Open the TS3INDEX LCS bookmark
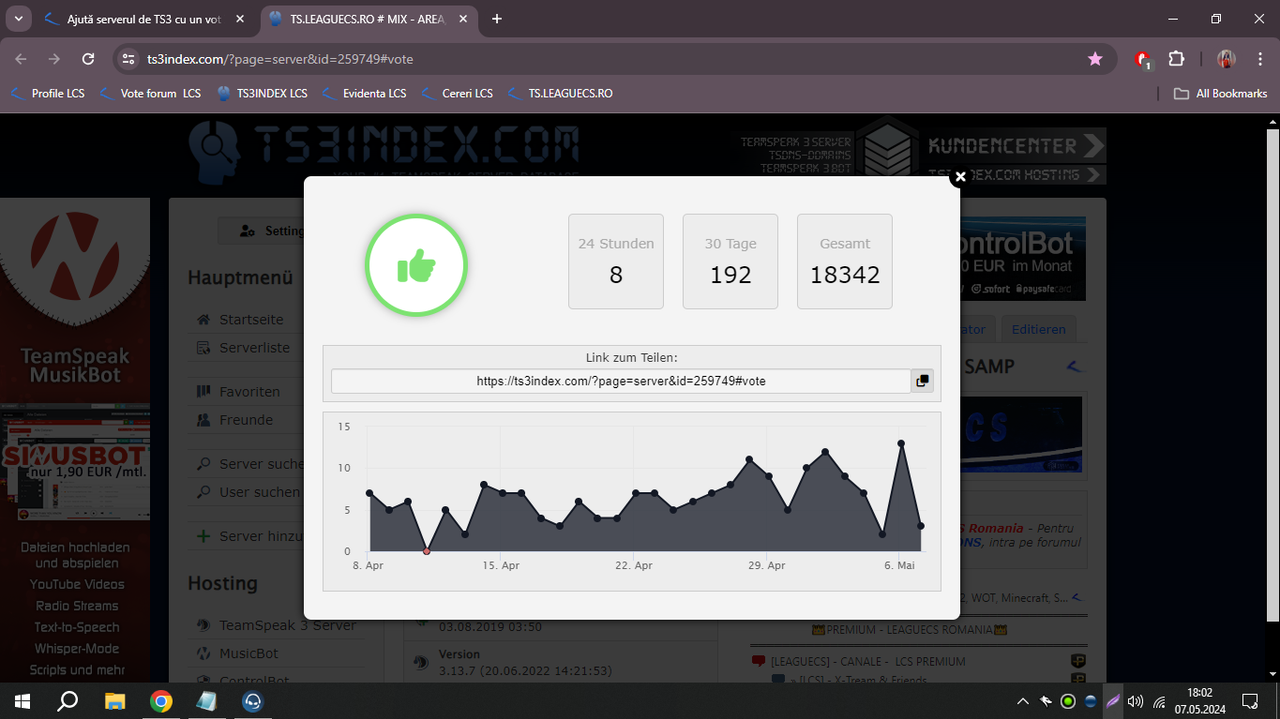This screenshot has height=719, width=1280. (263, 93)
